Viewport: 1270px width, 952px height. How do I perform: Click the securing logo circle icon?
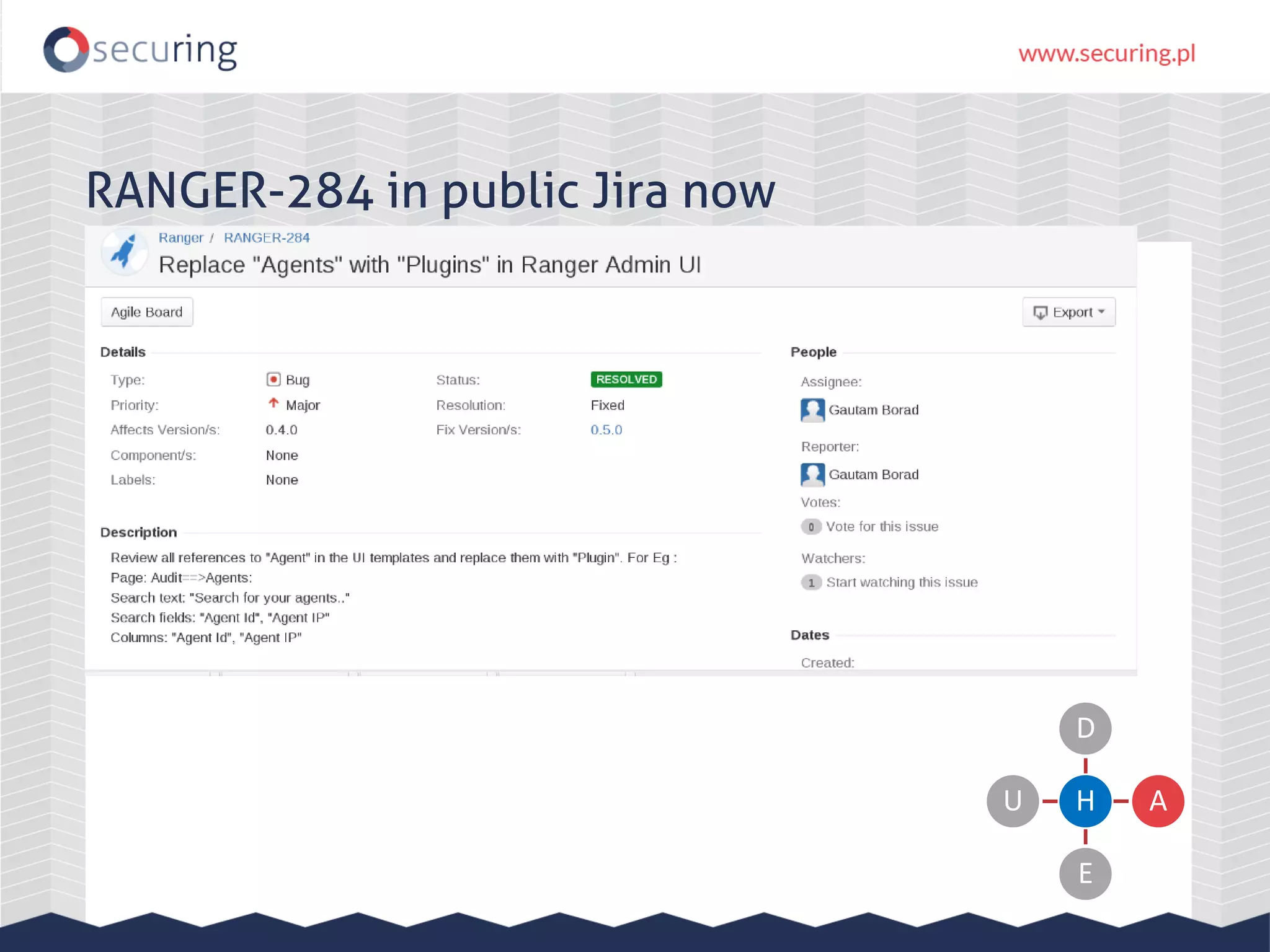66,50
